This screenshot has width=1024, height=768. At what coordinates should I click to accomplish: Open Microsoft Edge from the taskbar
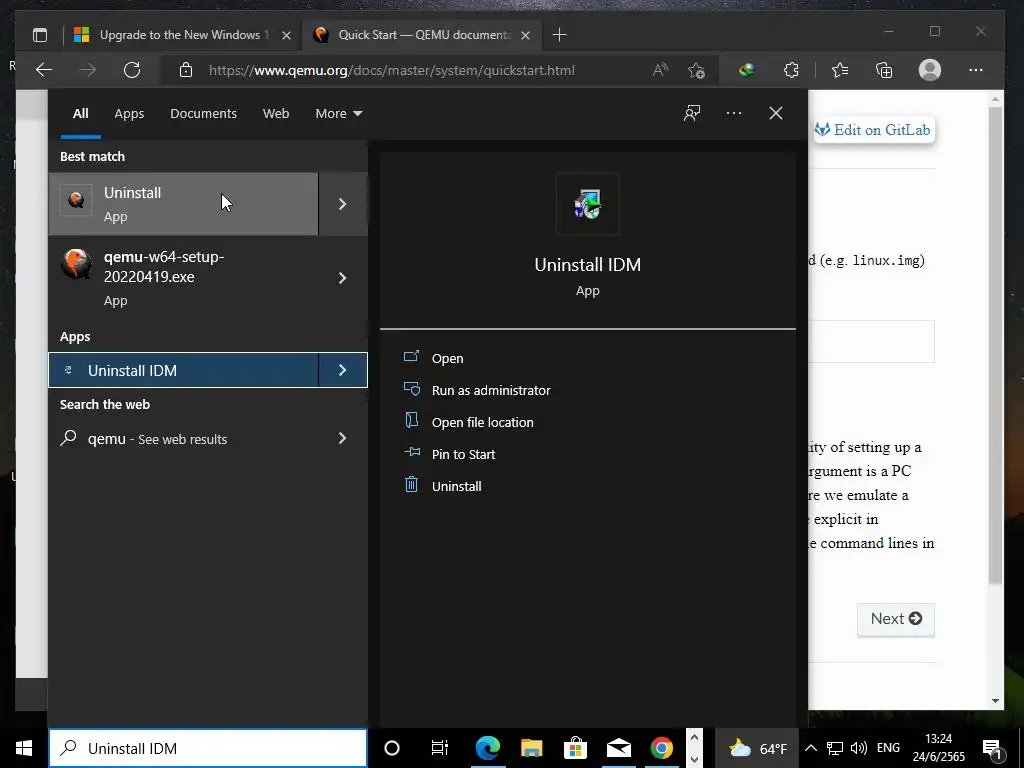(488, 748)
